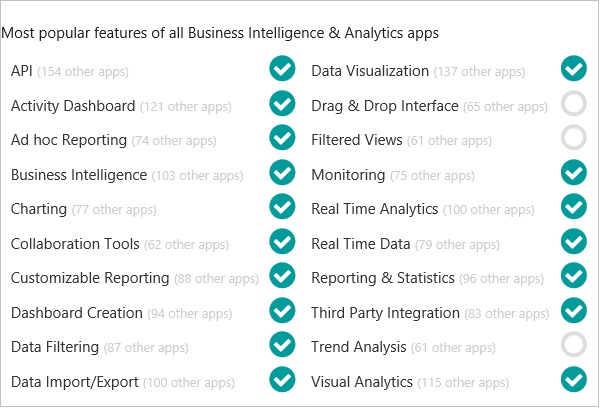Click the teal checkmark beside API
Screen dimensions: 600x408
[282, 69]
